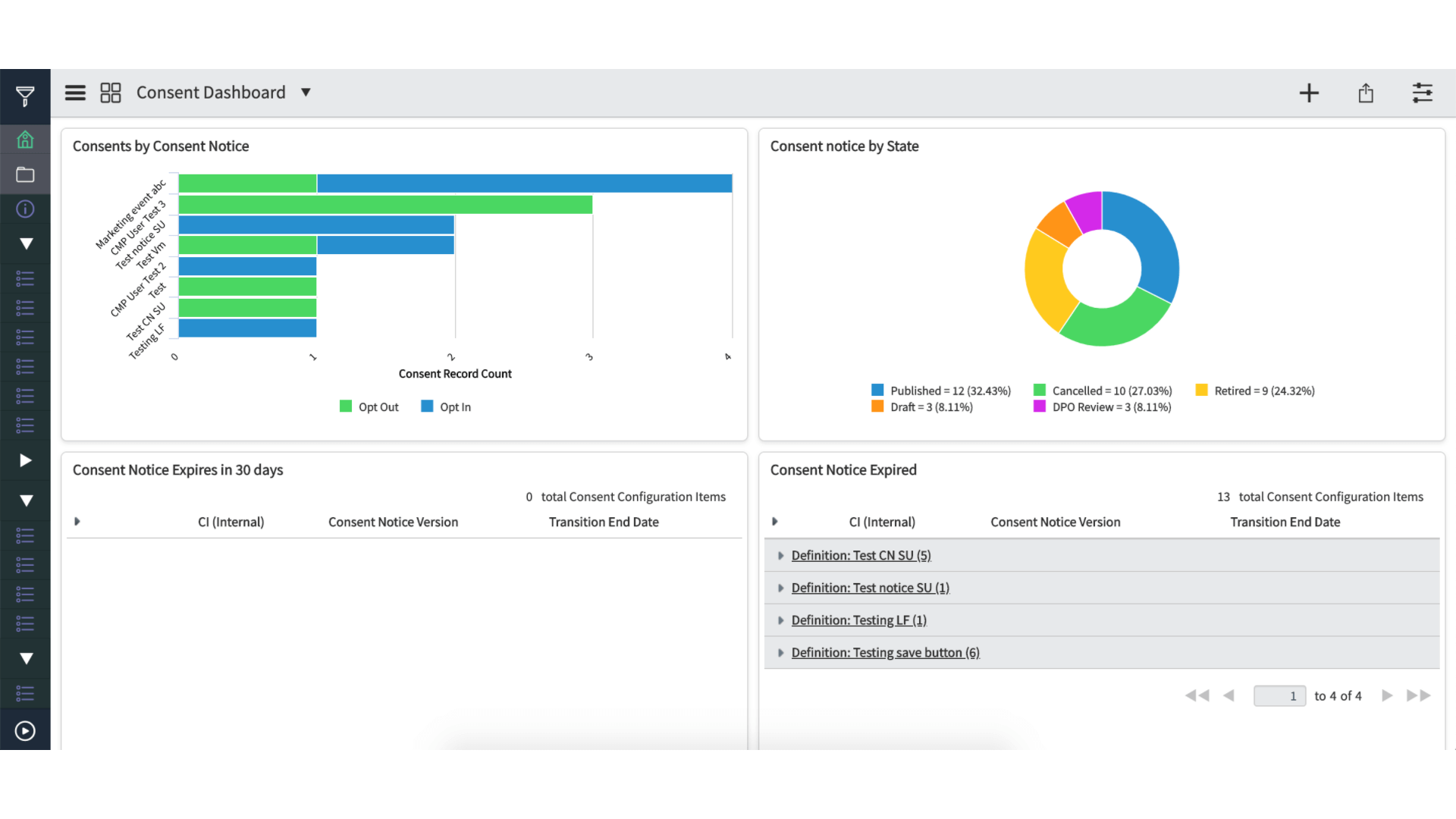The height and width of the screenshot is (819, 1456).
Task: Open dashboard settings sliders icon
Action: 1423,93
